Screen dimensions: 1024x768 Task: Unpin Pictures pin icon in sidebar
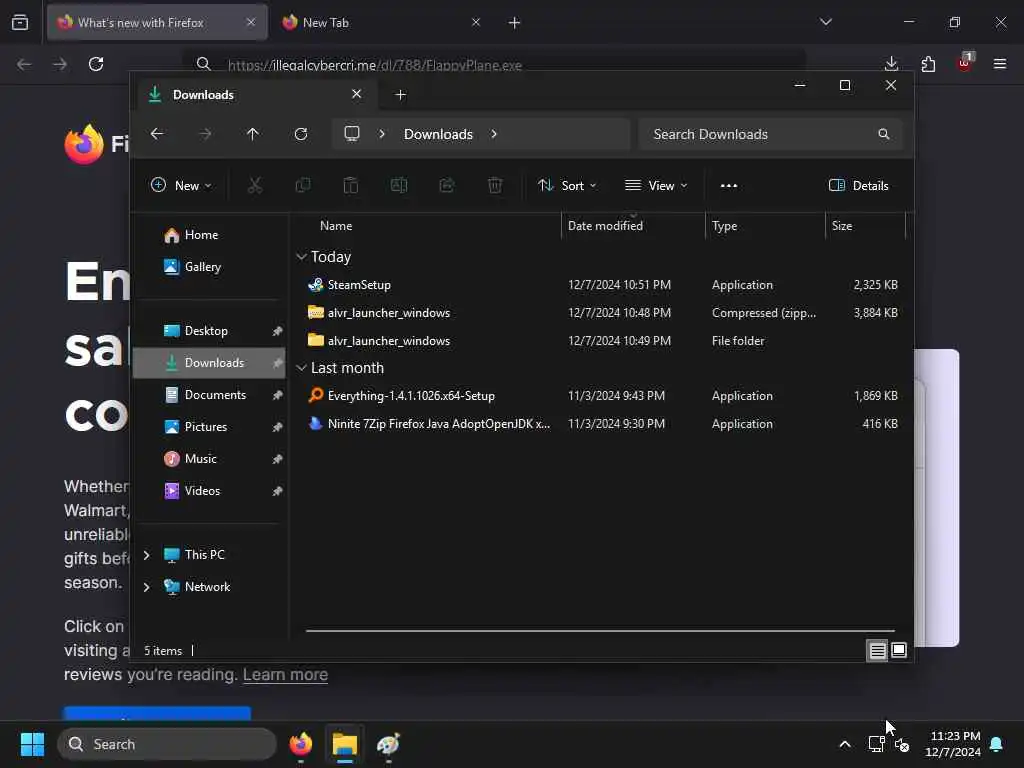point(278,427)
